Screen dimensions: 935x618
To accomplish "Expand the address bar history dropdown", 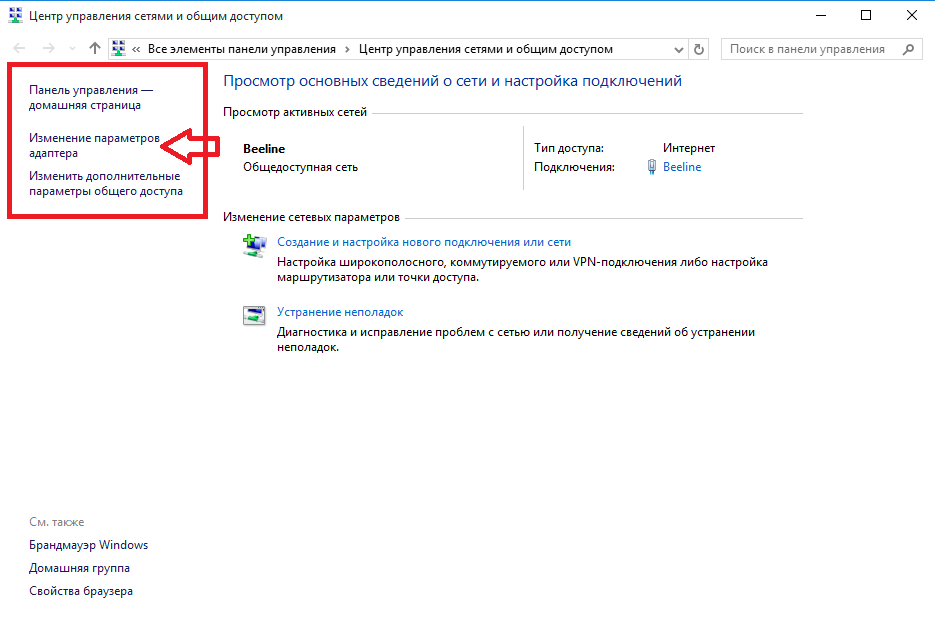I will (678, 49).
